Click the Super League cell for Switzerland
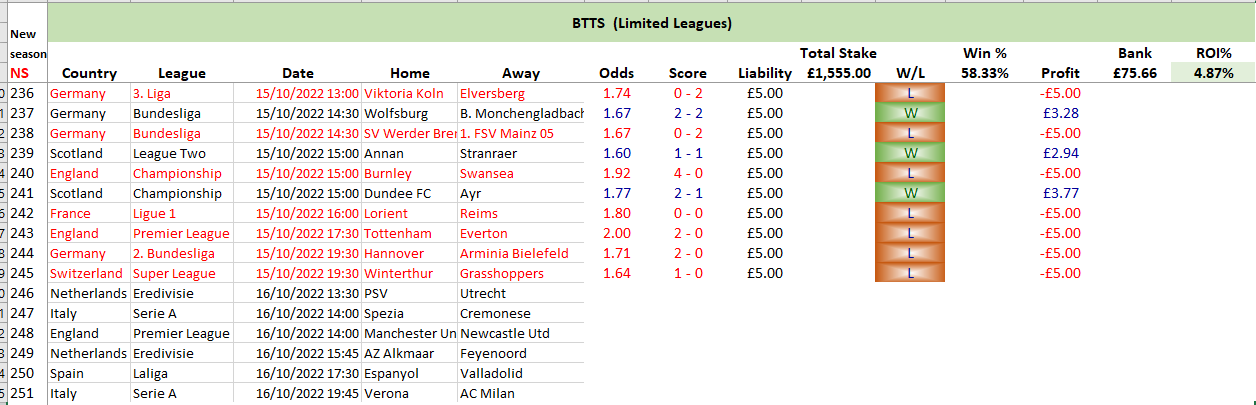This screenshot has width=1256, height=405. [180, 273]
